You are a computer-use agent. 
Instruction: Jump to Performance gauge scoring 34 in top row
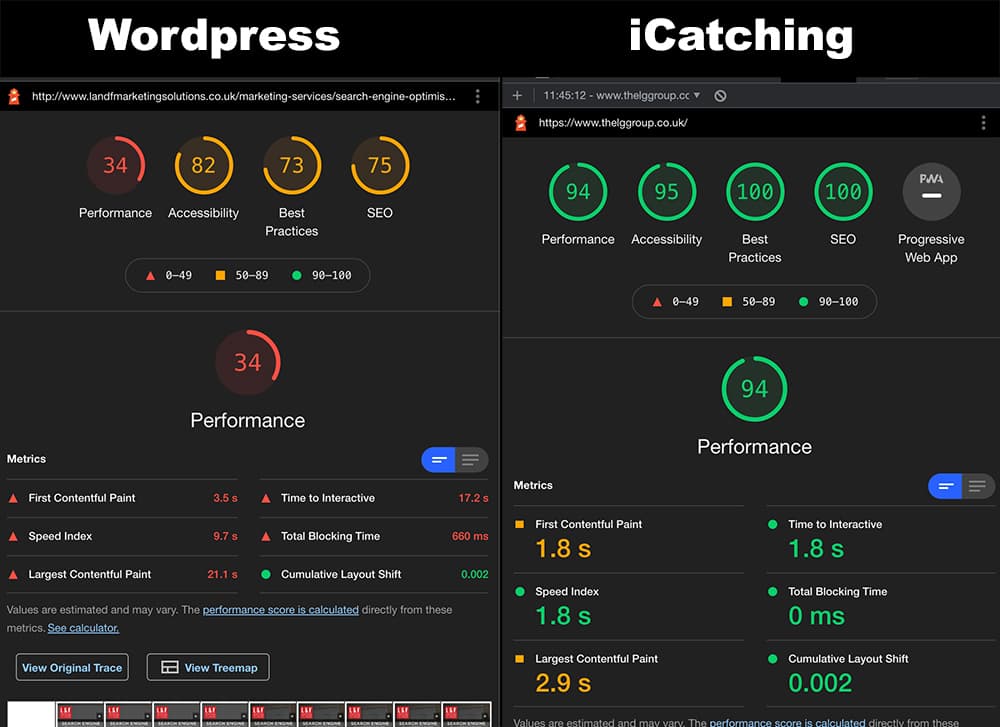tap(115, 178)
